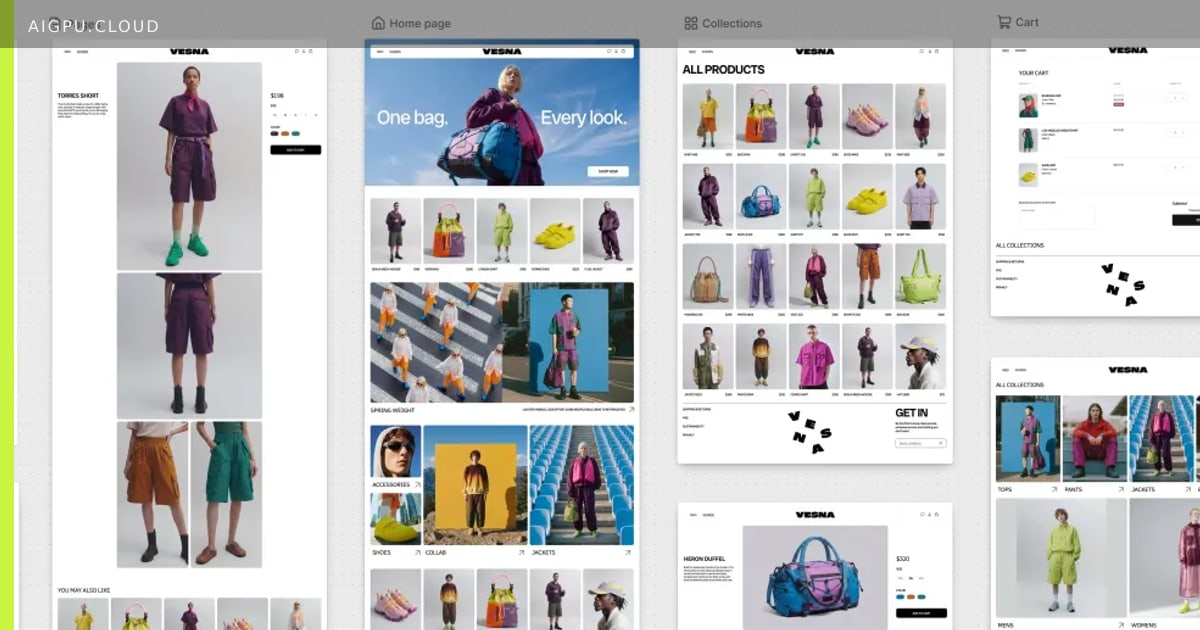Open the arrow icon next to ACCESSORIES
Viewport: 1200px width, 630px height.
coord(417,484)
